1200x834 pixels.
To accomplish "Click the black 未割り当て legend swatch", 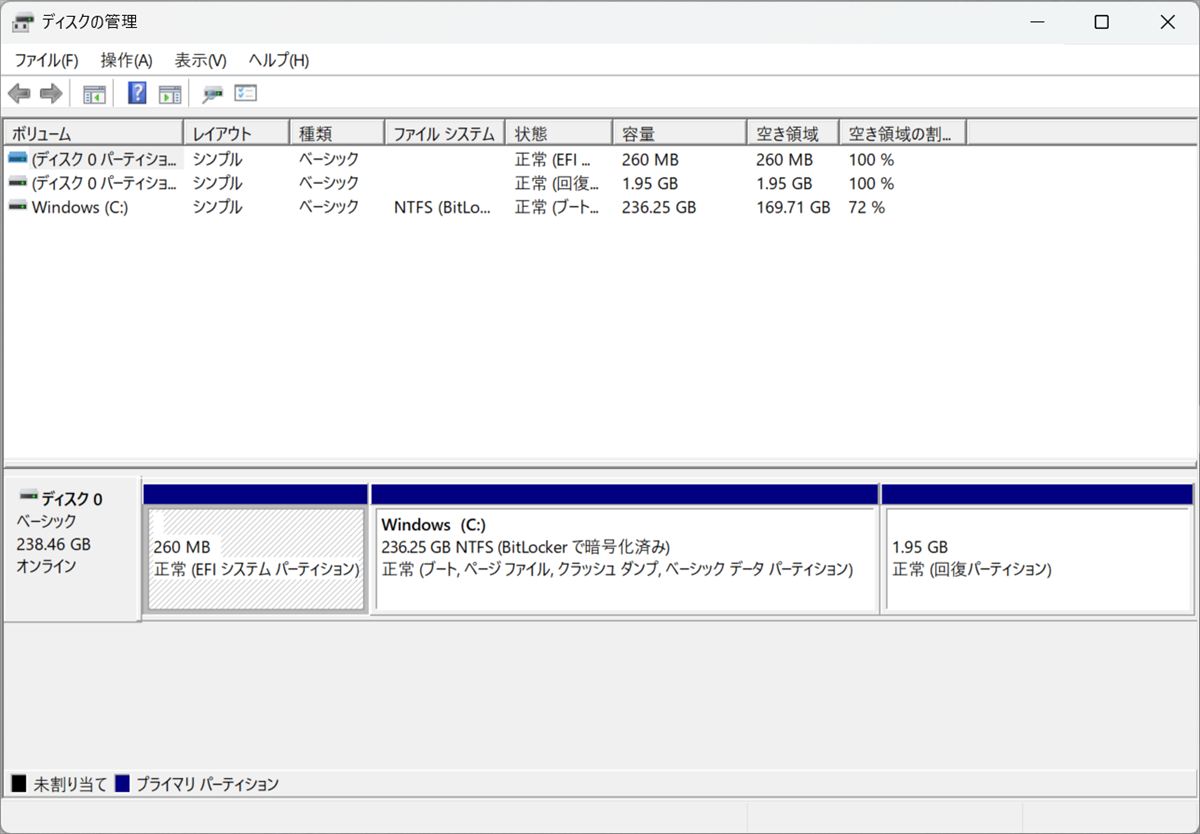I will (19, 784).
